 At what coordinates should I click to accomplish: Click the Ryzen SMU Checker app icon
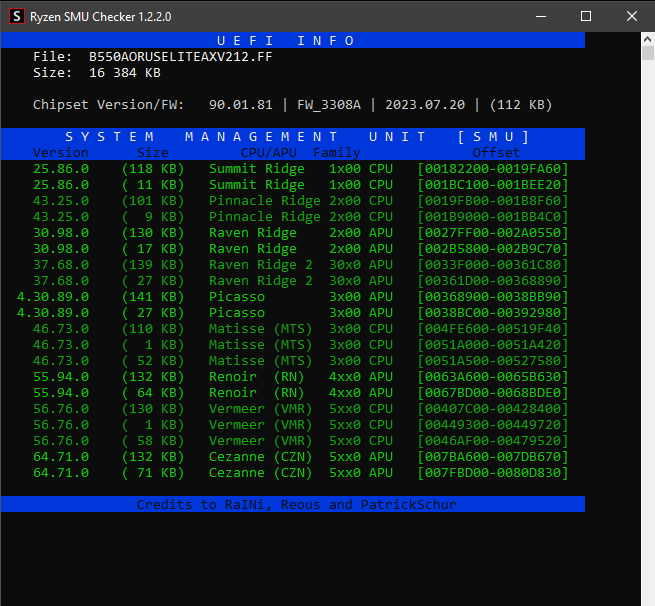coord(17,17)
